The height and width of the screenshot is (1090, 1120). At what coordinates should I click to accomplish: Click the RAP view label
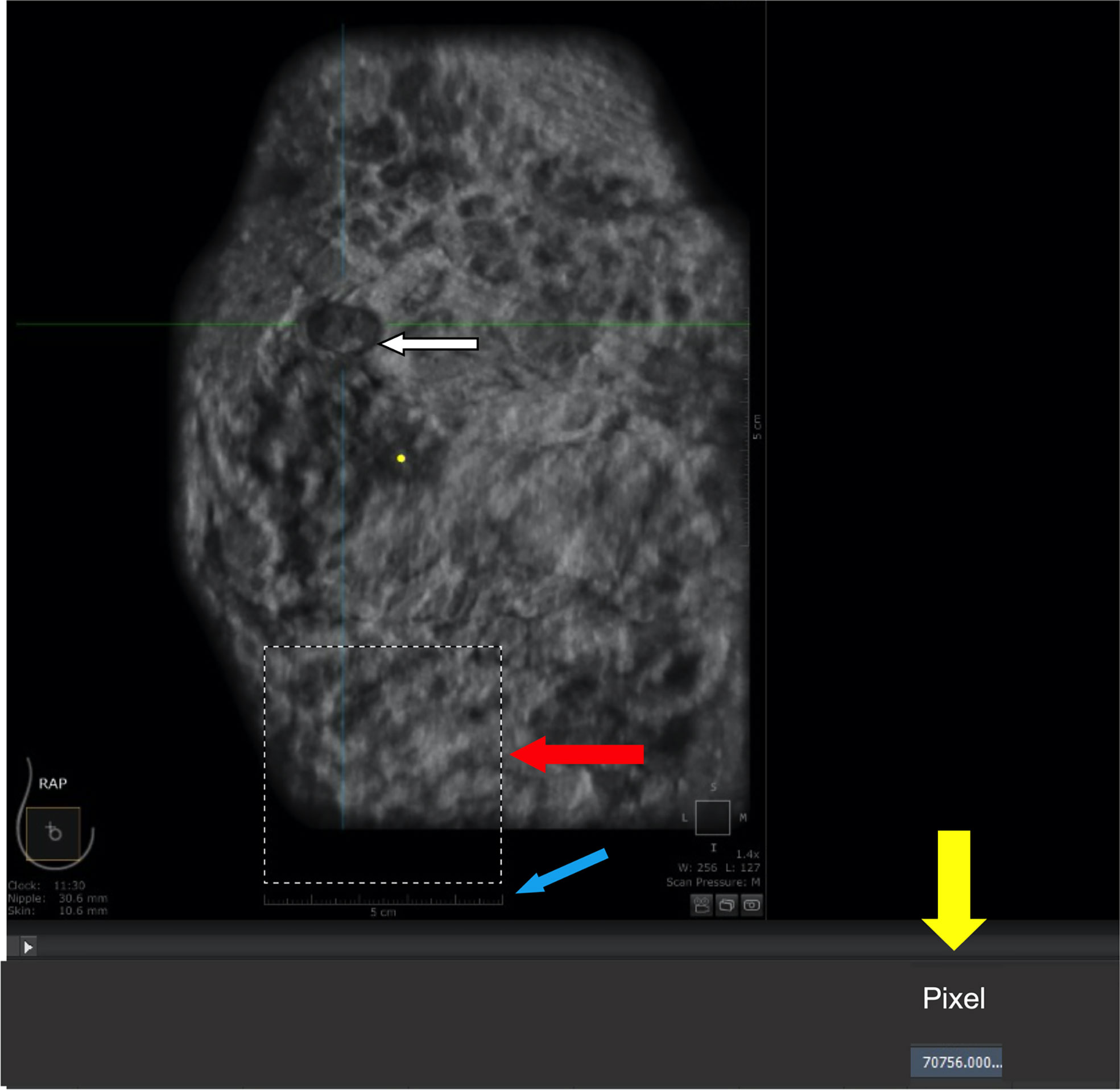pyautogui.click(x=53, y=784)
